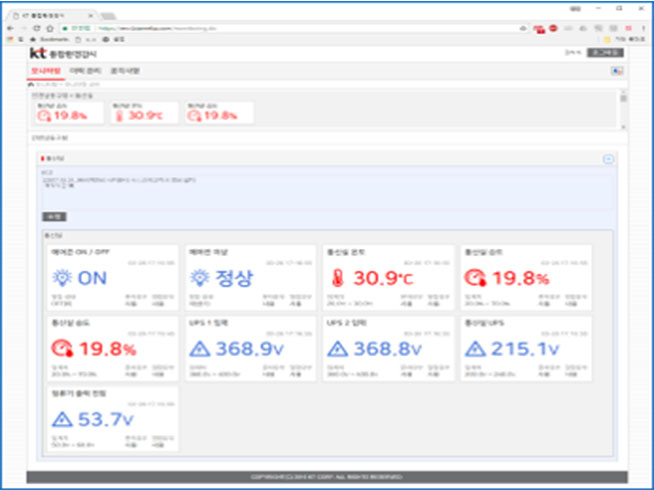Image resolution: width=654 pixels, height=490 pixels.
Task: Click the thermometer icon in the 통신실 온도 card
Action: (338, 278)
